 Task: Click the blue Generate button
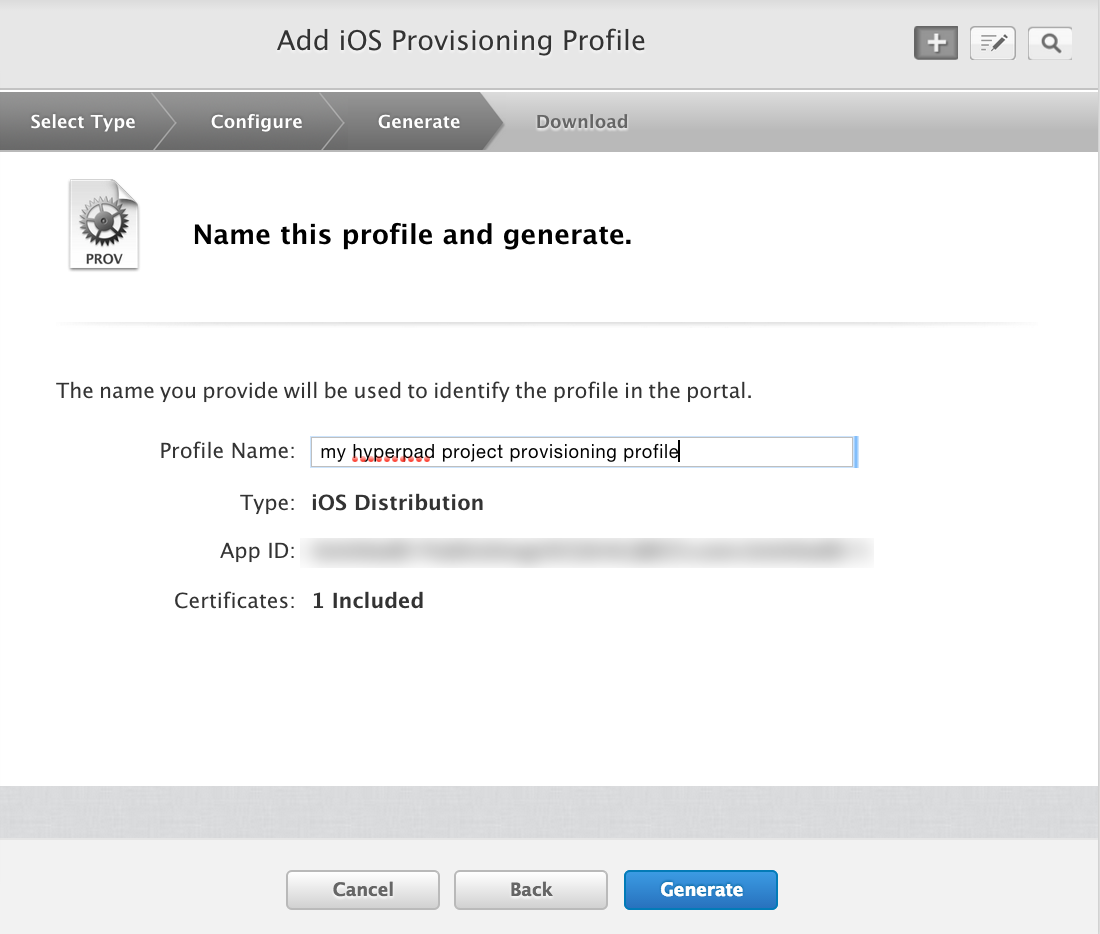pos(701,889)
